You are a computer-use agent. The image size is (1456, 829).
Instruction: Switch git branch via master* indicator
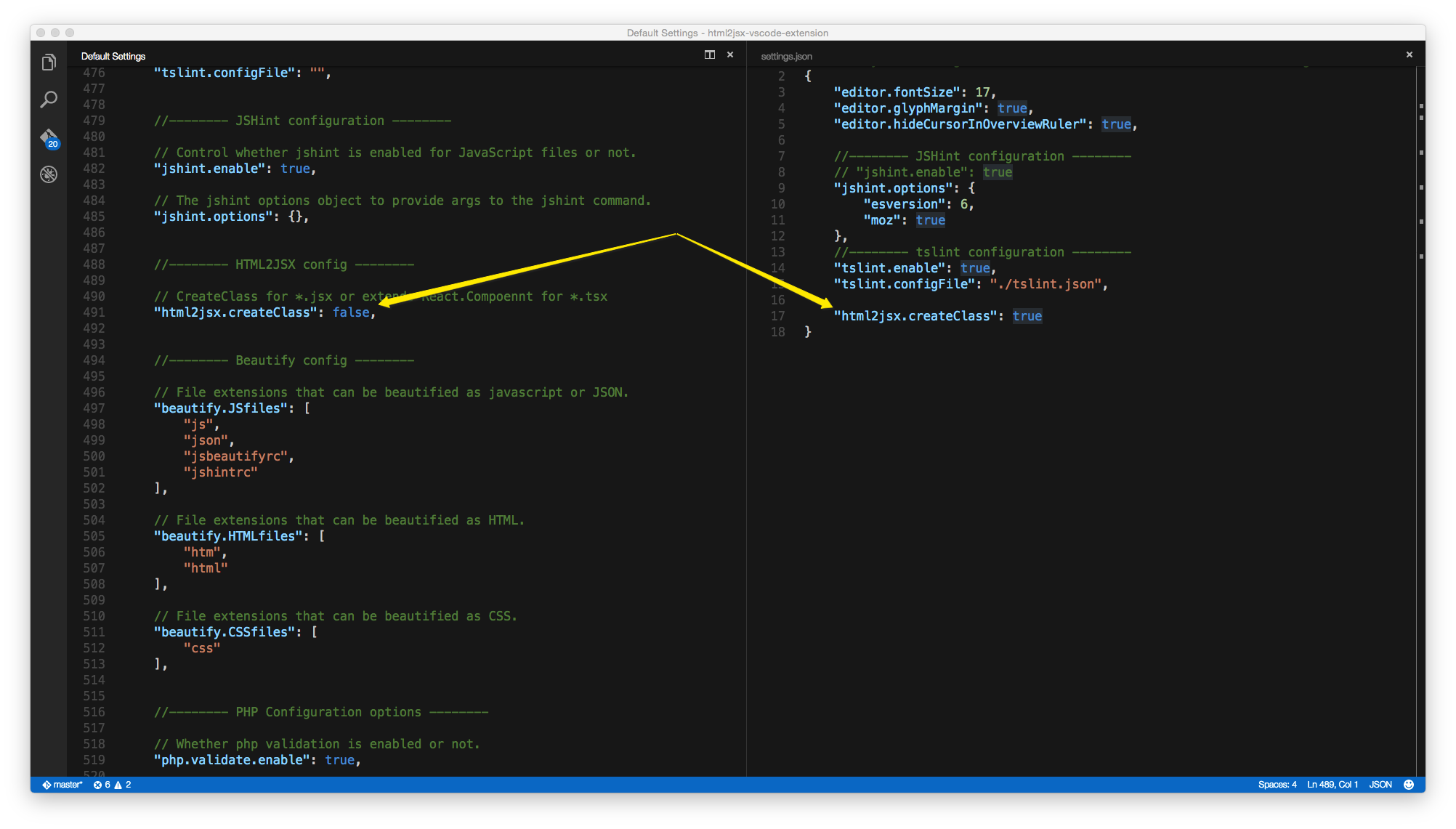tap(62, 785)
